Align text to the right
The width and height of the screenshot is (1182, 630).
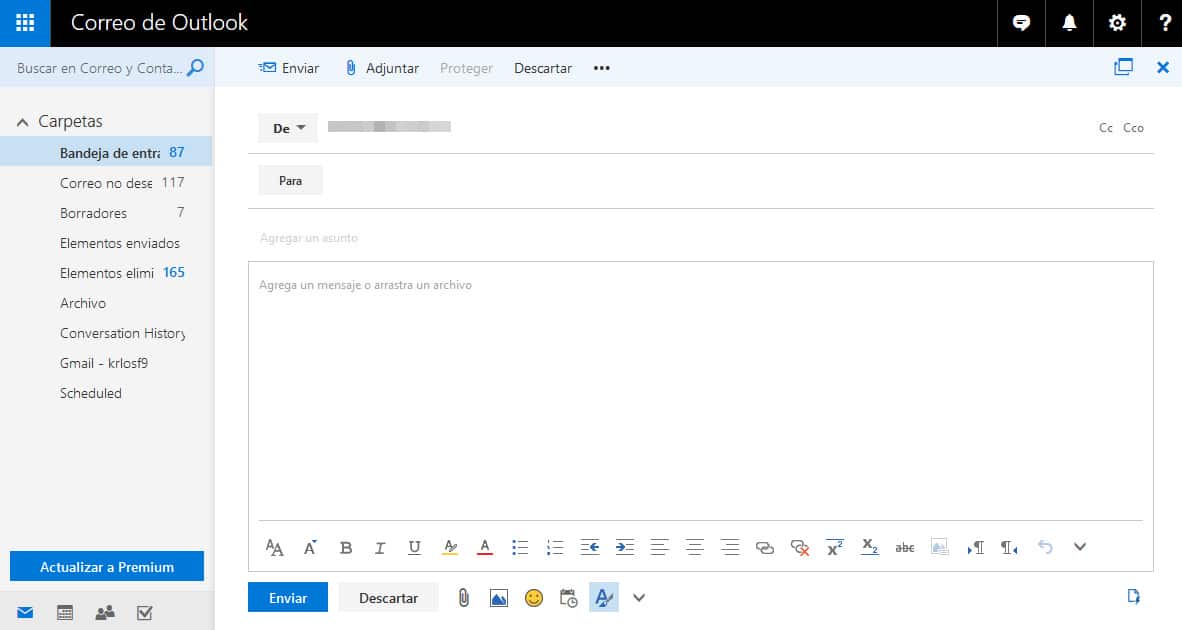[x=730, y=548]
